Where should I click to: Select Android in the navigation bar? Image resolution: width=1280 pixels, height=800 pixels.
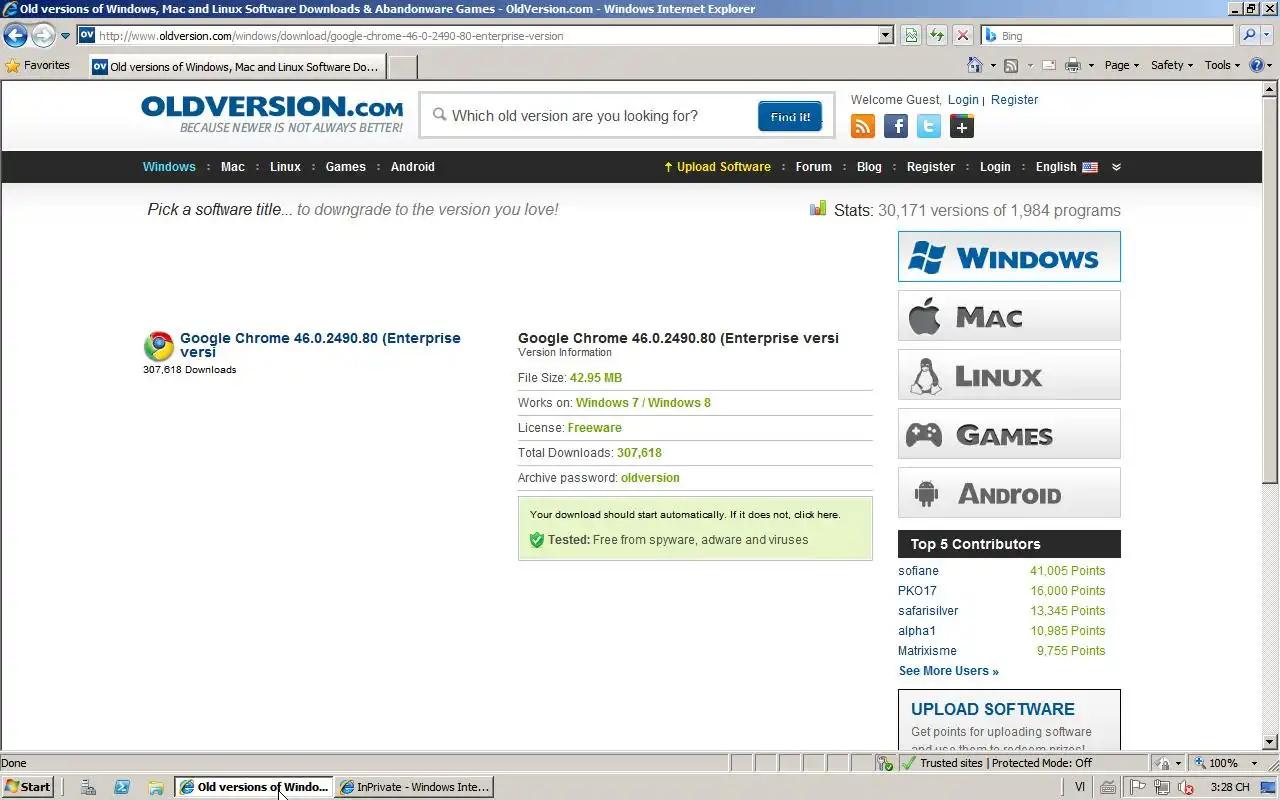(x=413, y=167)
